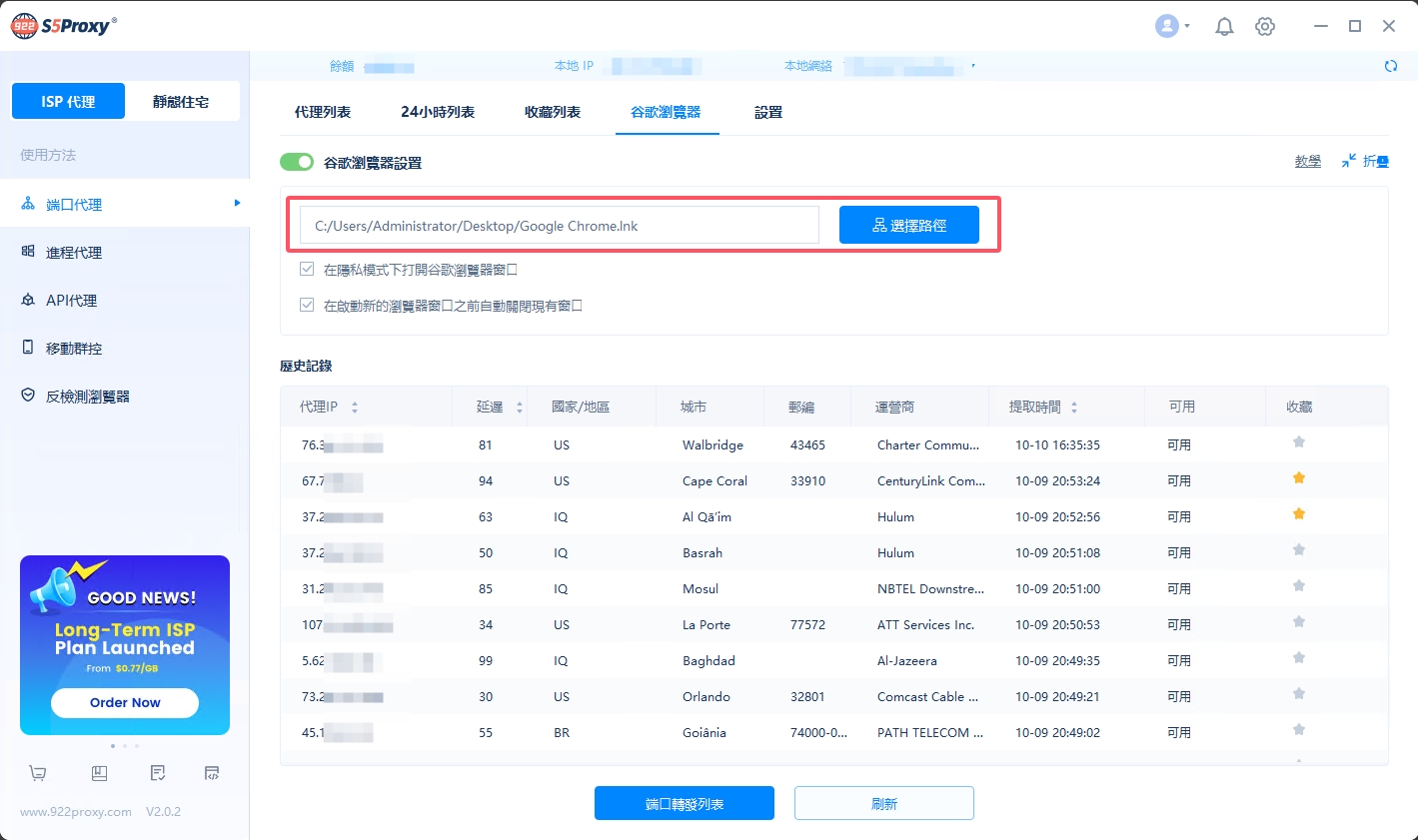
Task: Click the bookmark book icon in sidebar footer
Action: tap(99, 773)
